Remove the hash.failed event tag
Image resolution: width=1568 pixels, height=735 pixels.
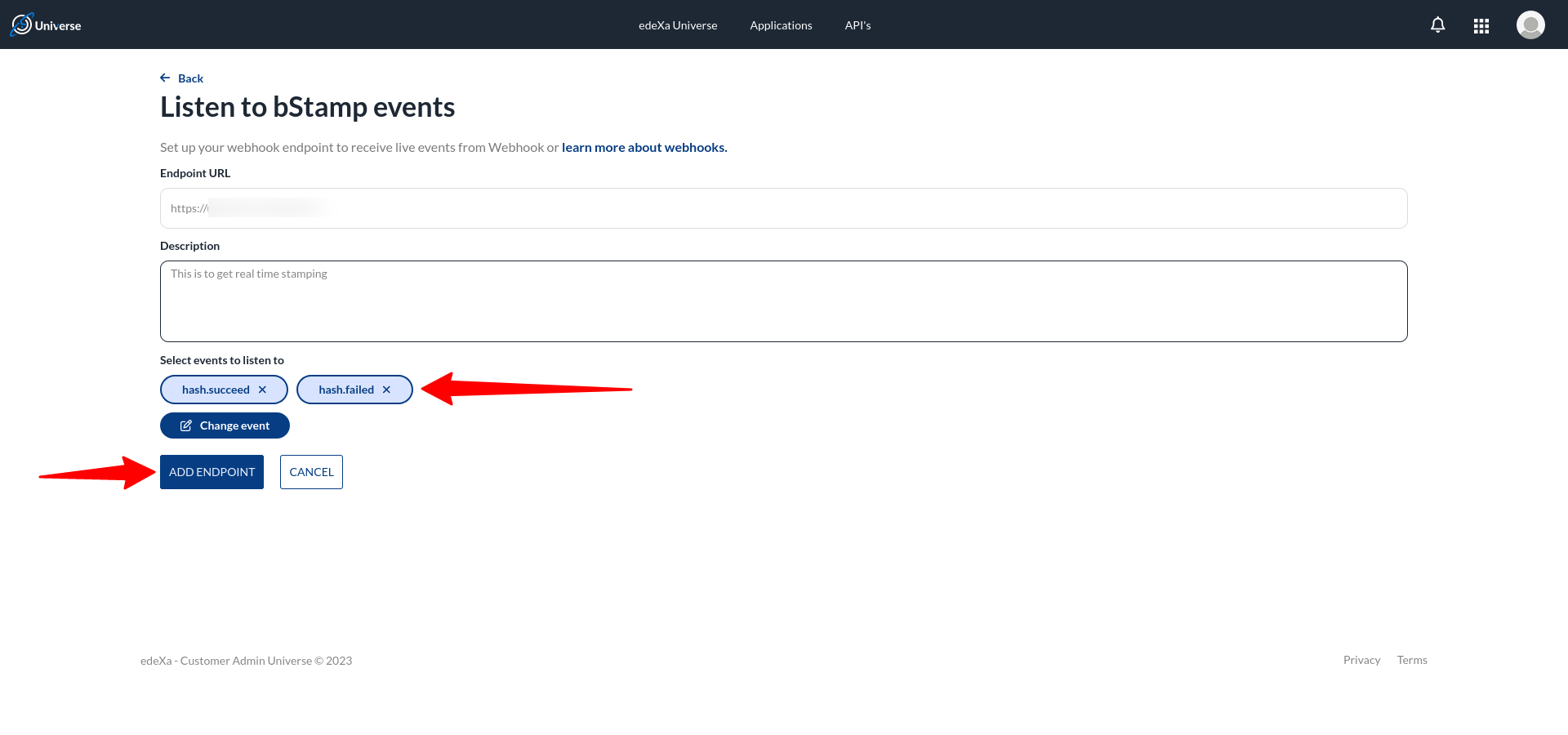[x=386, y=390]
